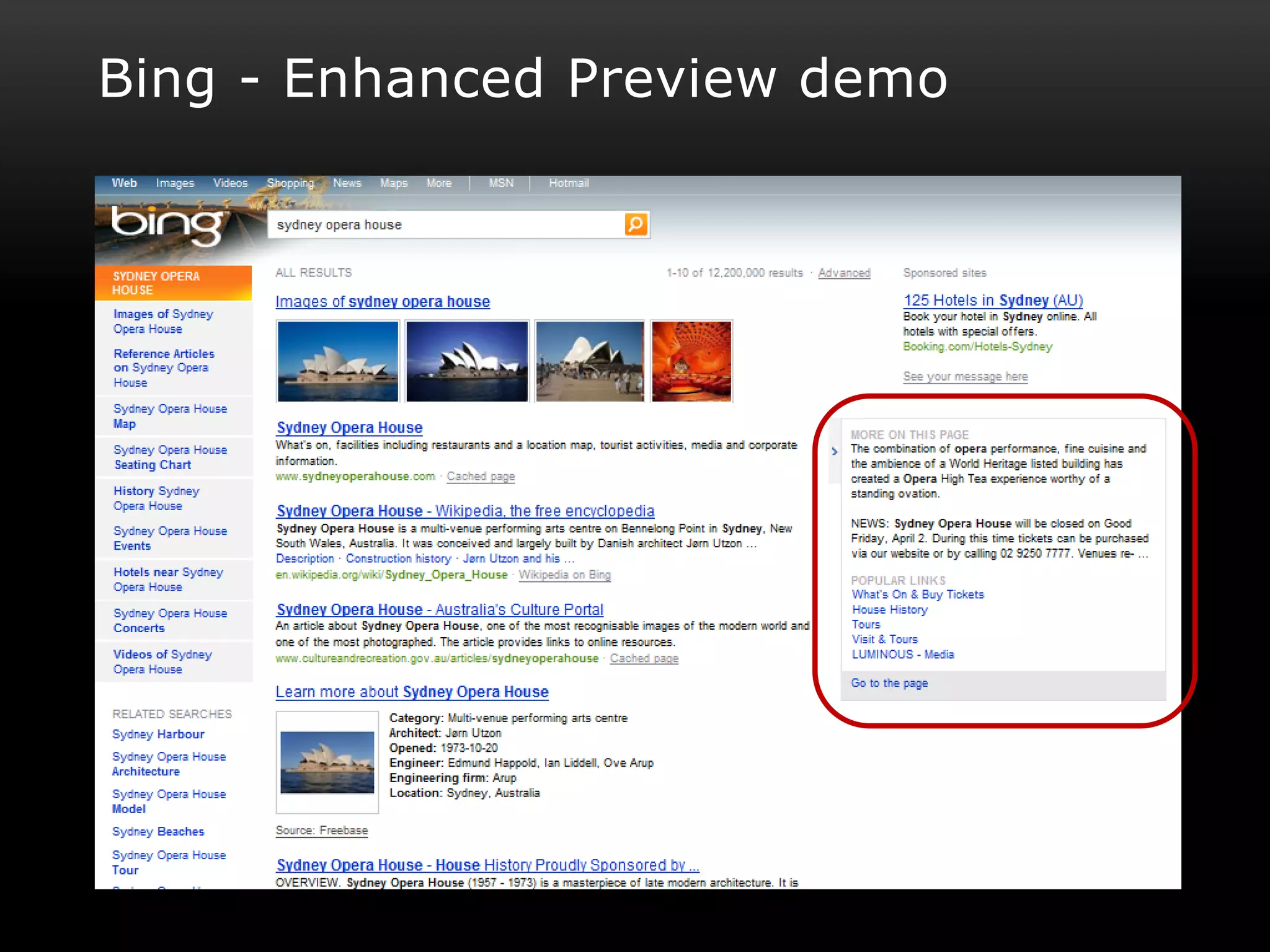This screenshot has height=952, width=1270.
Task: Open See your message here link
Action: pos(965,376)
